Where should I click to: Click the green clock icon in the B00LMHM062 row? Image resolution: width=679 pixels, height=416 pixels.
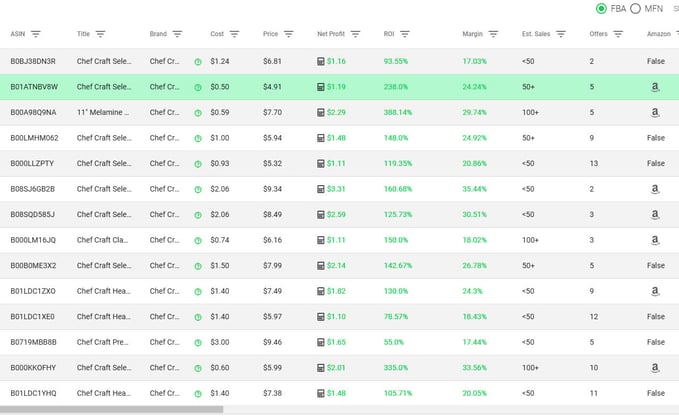click(198, 139)
